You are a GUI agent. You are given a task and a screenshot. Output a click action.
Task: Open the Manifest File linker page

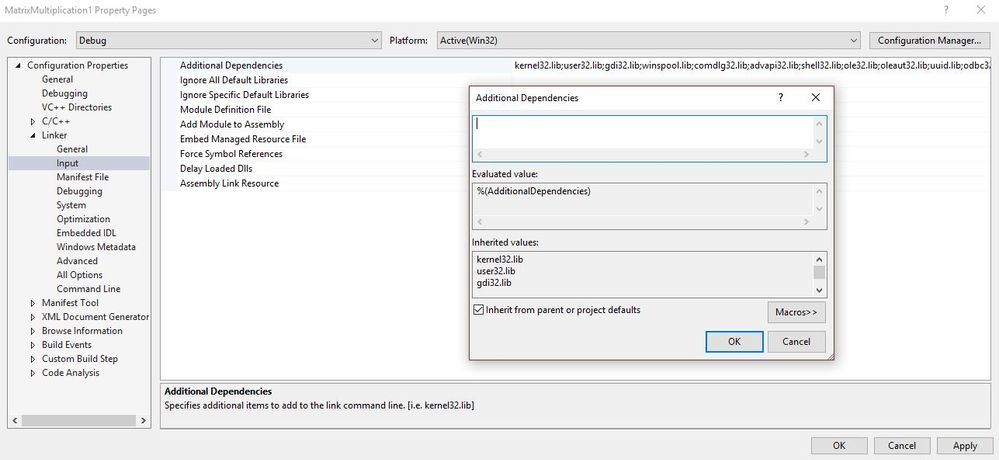click(x=82, y=177)
